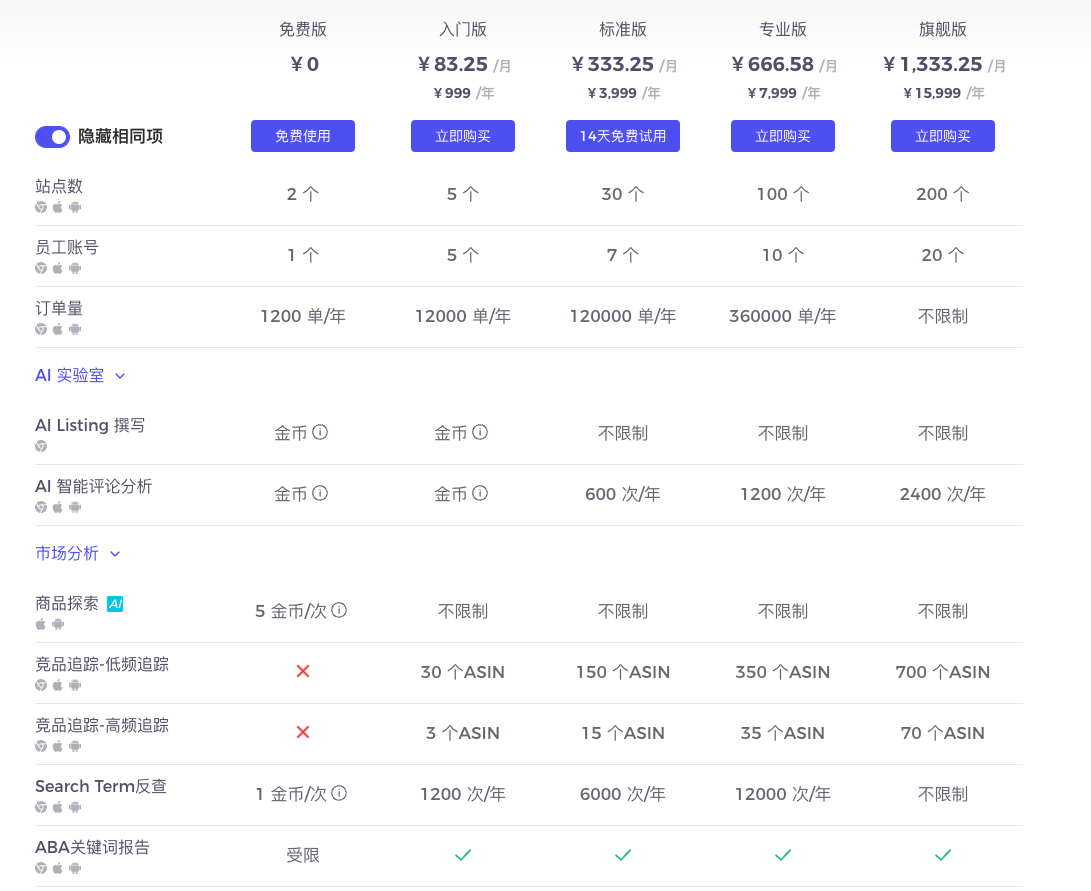This screenshot has height=891, width=1091.
Task: Click the ABA关键词报告 checkmark under 旗舰版
Action: (x=943, y=855)
